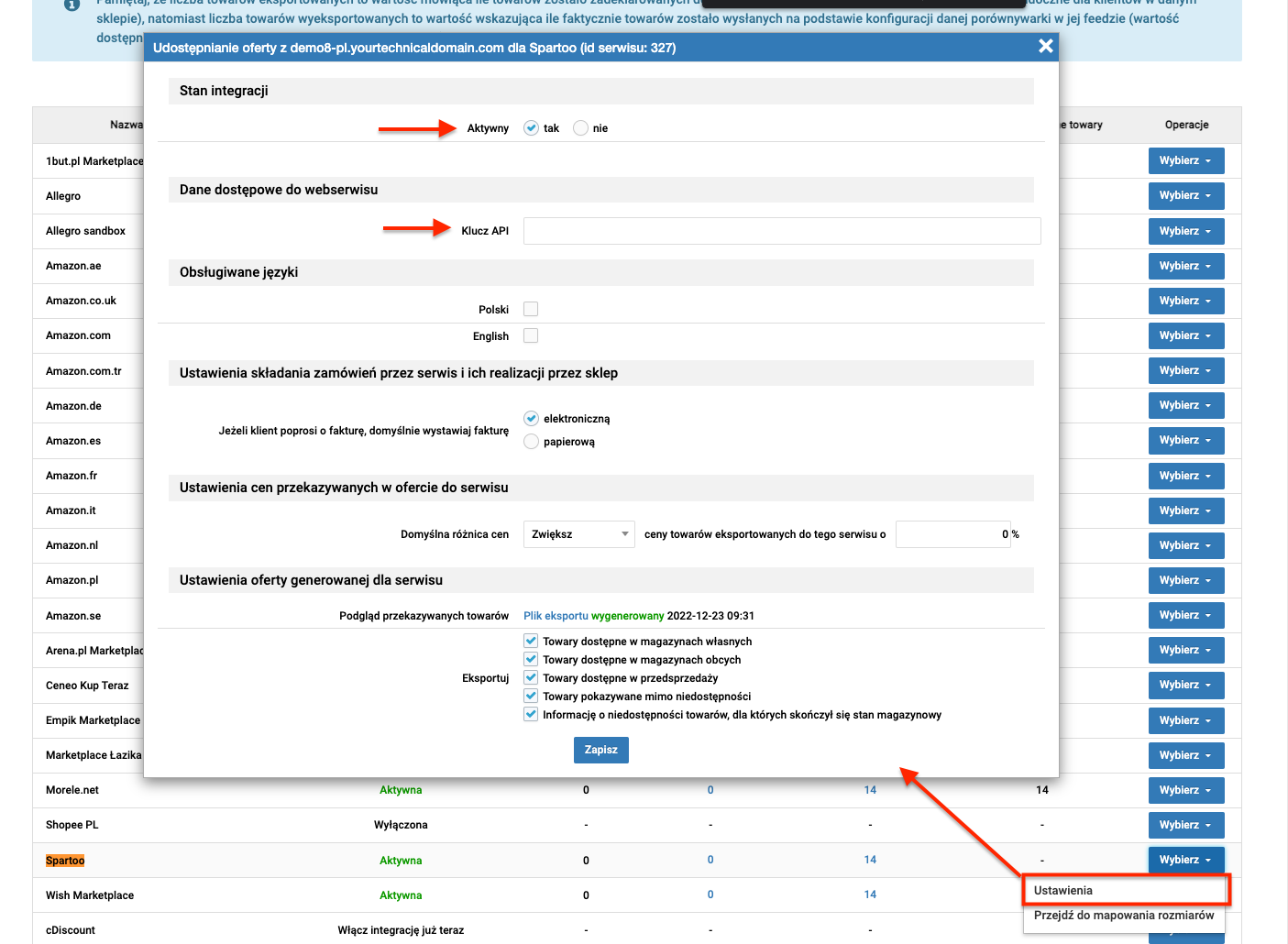Click the Zapisz button
Image resolution: width=1288 pixels, height=944 pixels.
pyautogui.click(x=601, y=750)
